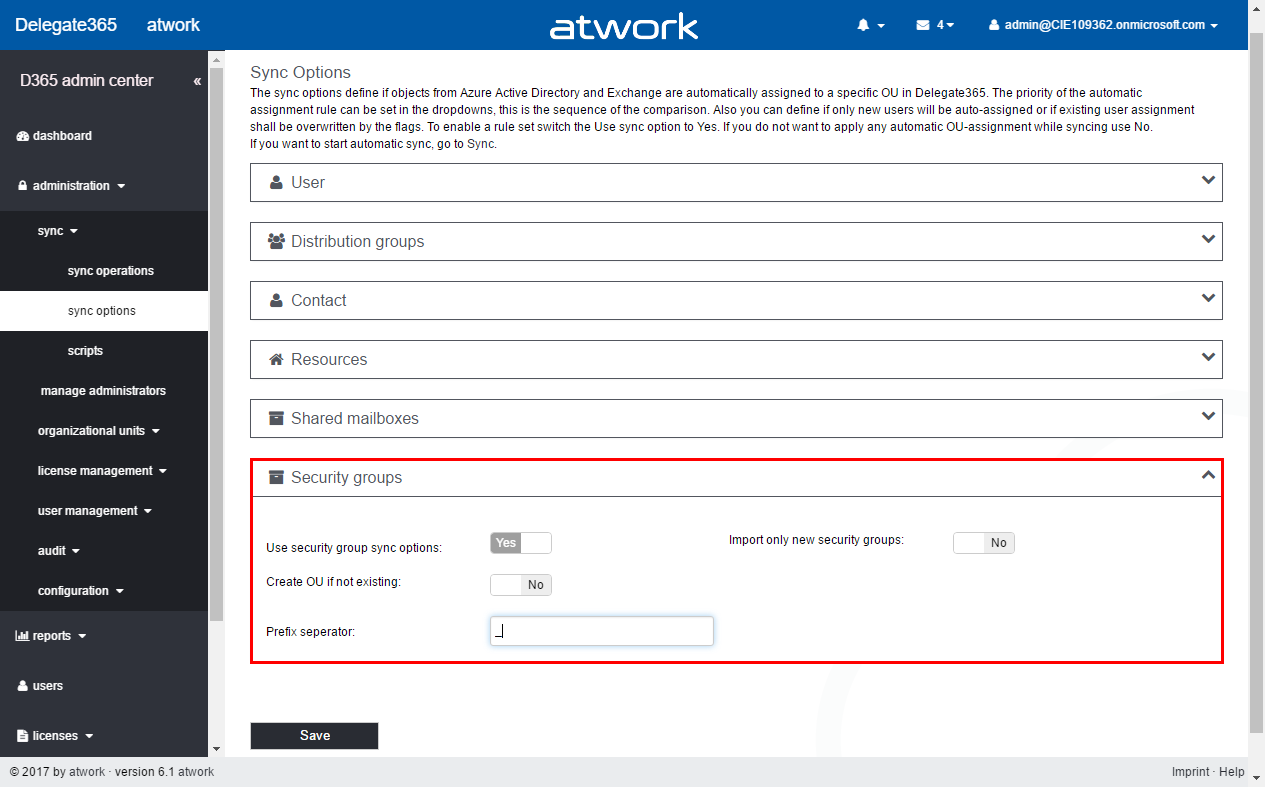The width and height of the screenshot is (1265, 787).
Task: Collapse sidebar with double-chevron icon
Action: point(197,80)
